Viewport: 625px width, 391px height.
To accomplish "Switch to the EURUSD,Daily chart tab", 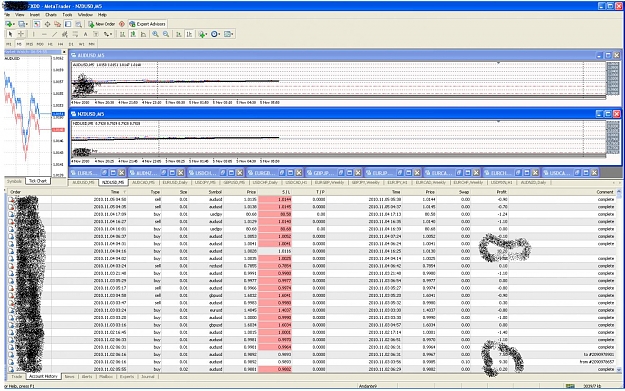I will (175, 183).
